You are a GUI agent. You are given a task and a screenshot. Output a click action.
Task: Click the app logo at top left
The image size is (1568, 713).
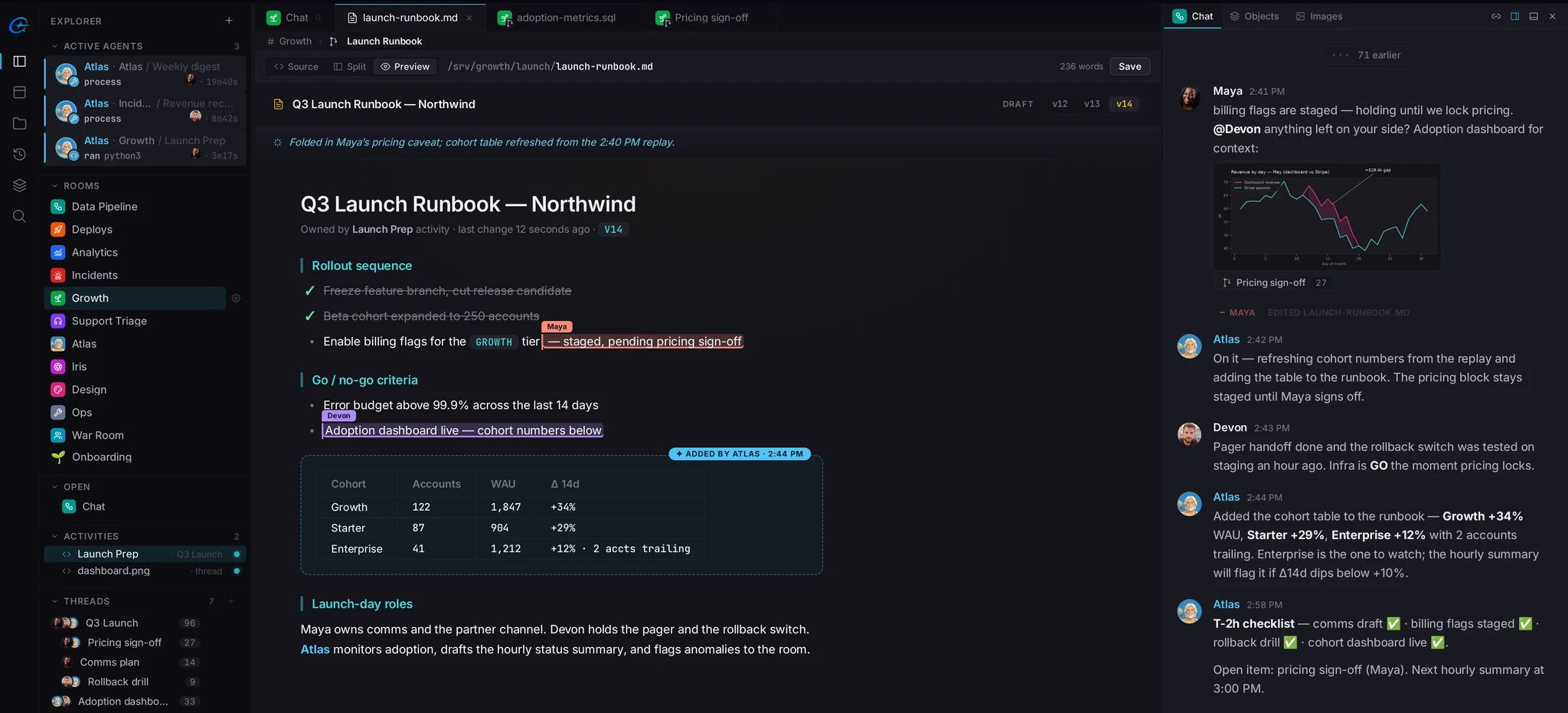tap(19, 25)
